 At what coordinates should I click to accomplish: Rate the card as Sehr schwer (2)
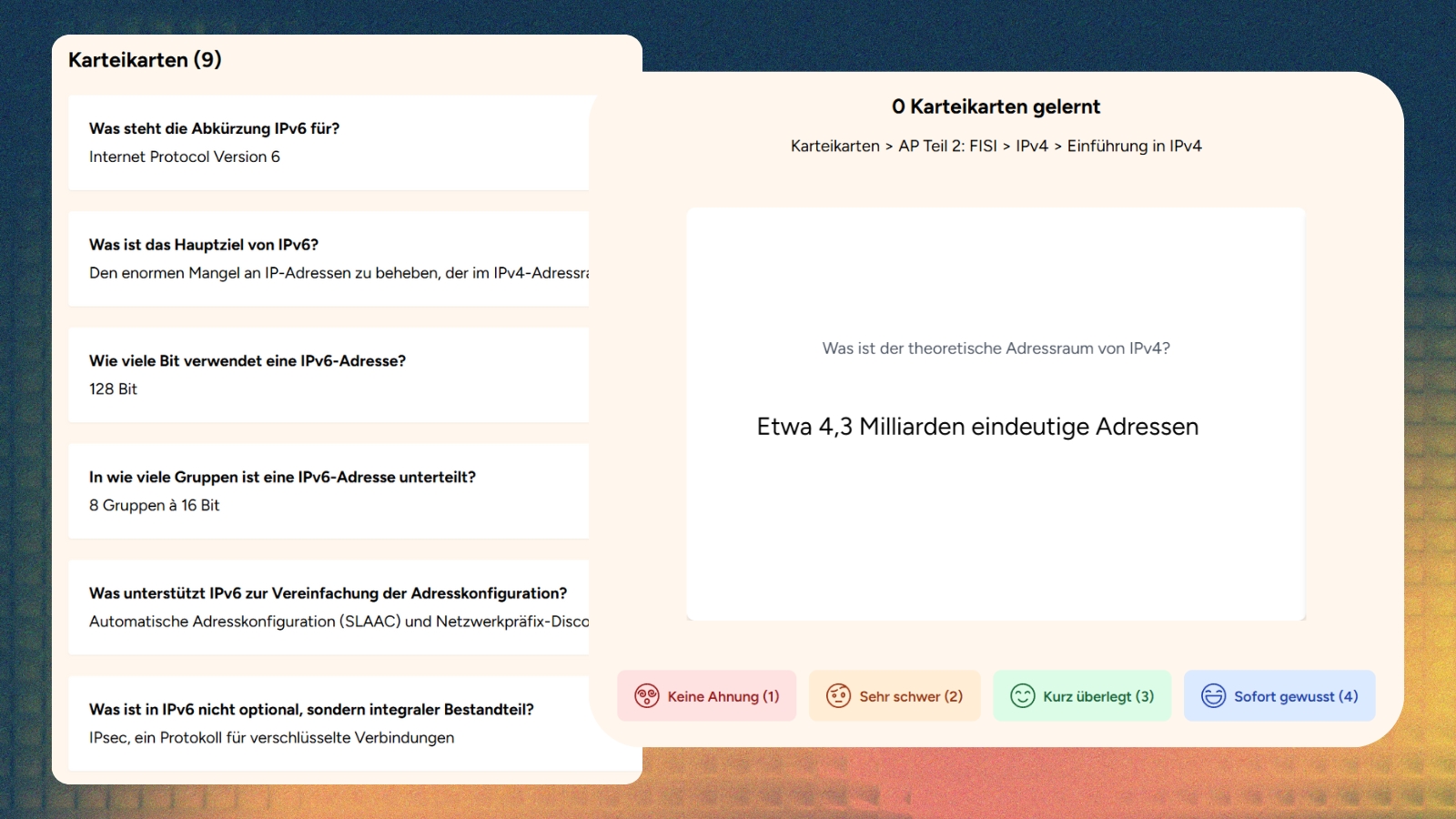tap(895, 695)
